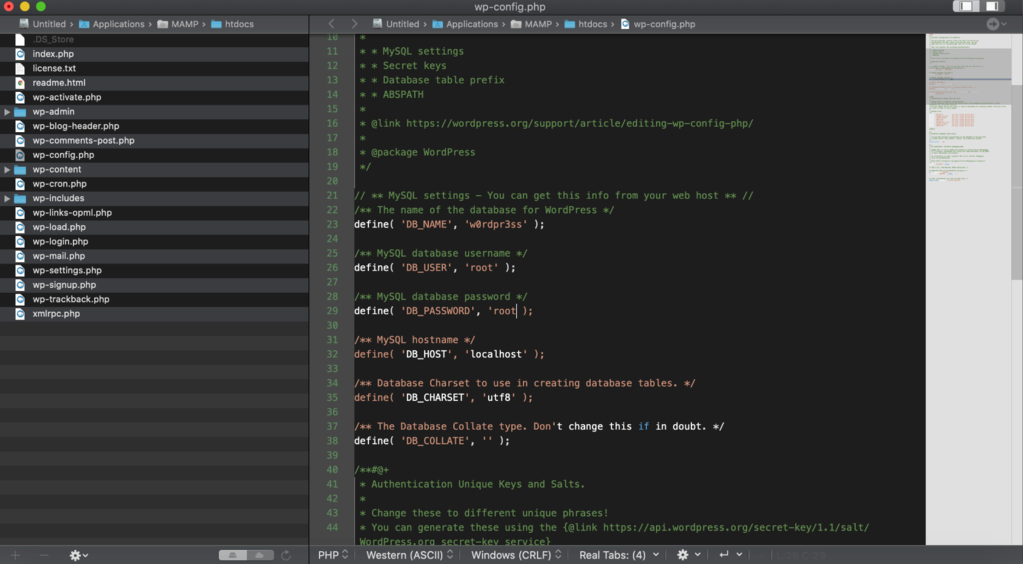Click the forward navigation arrow in path bar
Screen dimensions: 1023x564
pos(354,24)
